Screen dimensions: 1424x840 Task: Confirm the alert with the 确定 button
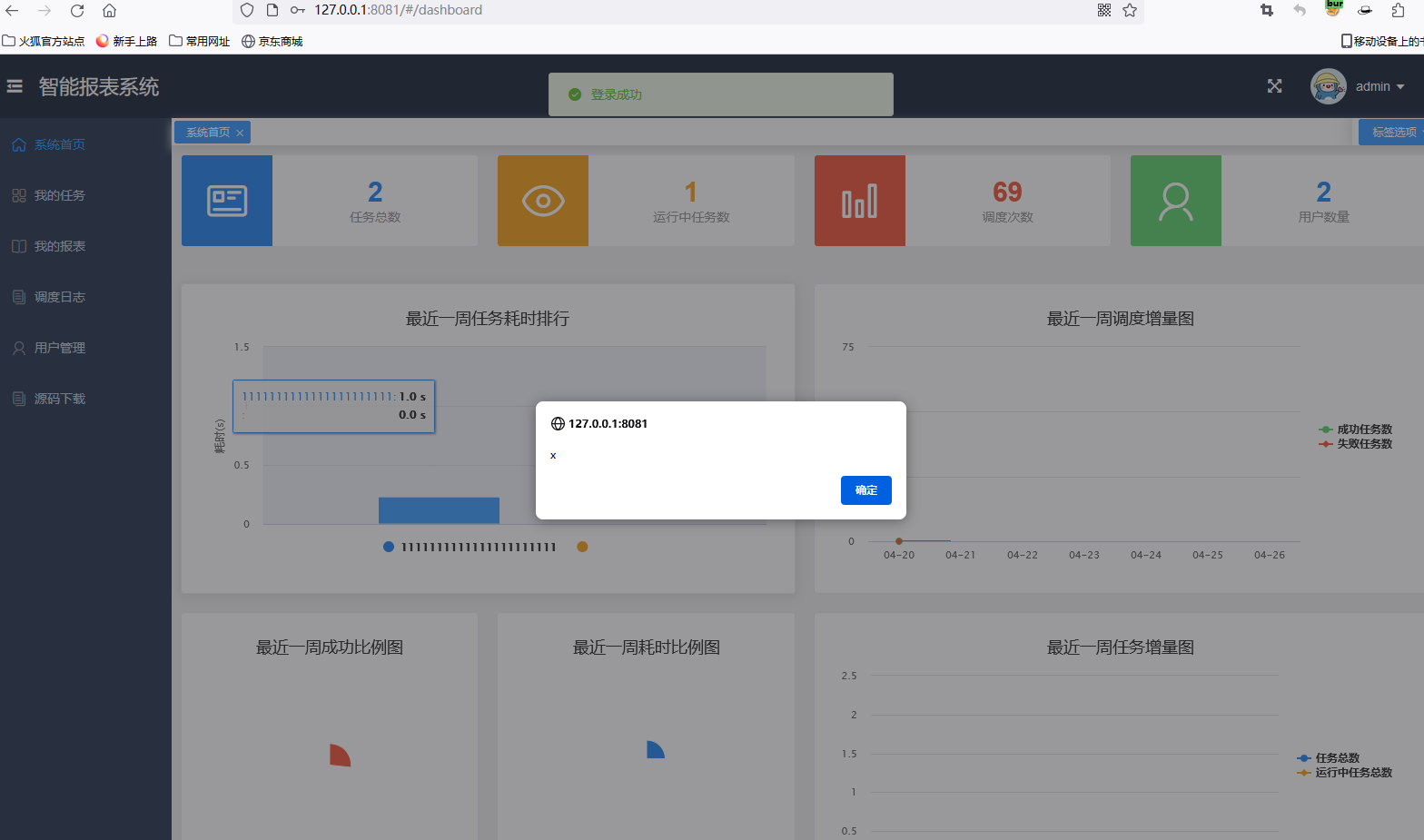click(x=866, y=490)
